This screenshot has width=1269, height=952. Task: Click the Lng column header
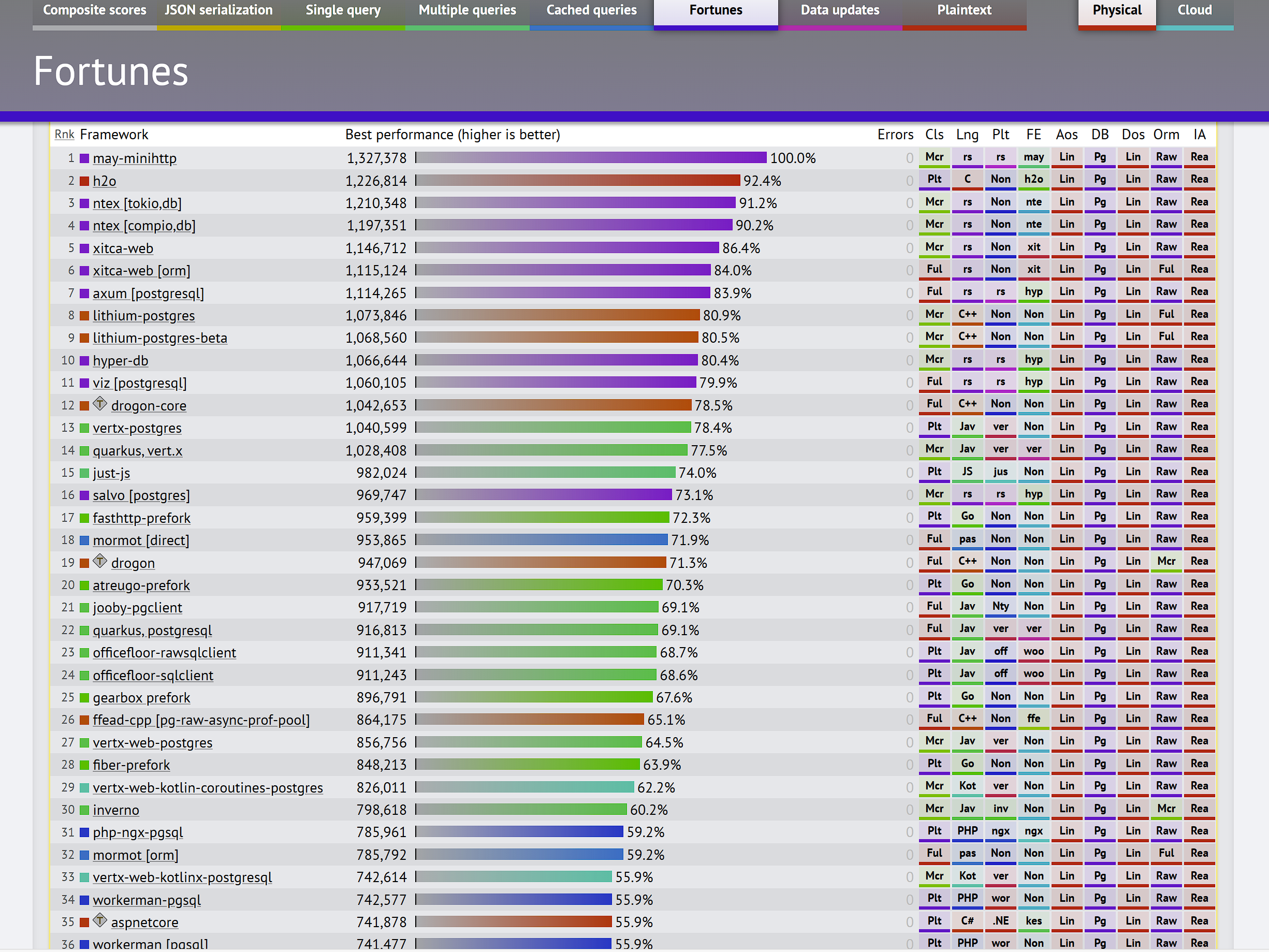click(967, 135)
